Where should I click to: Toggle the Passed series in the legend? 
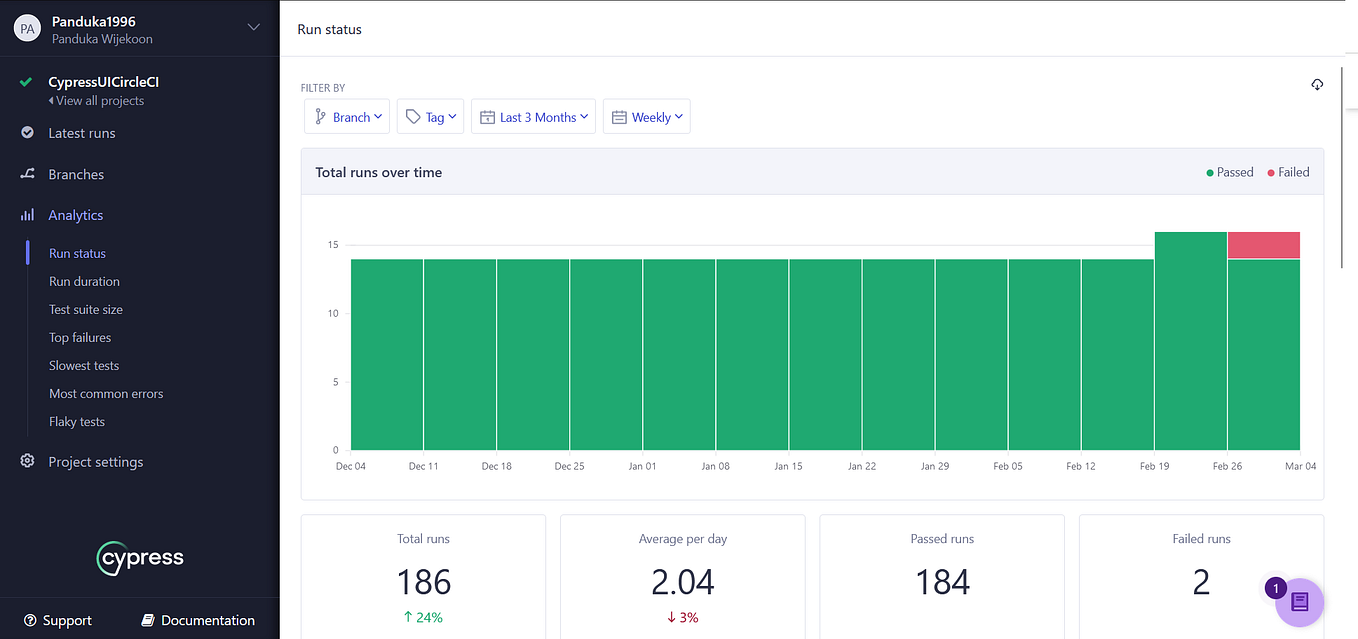(x=1229, y=172)
